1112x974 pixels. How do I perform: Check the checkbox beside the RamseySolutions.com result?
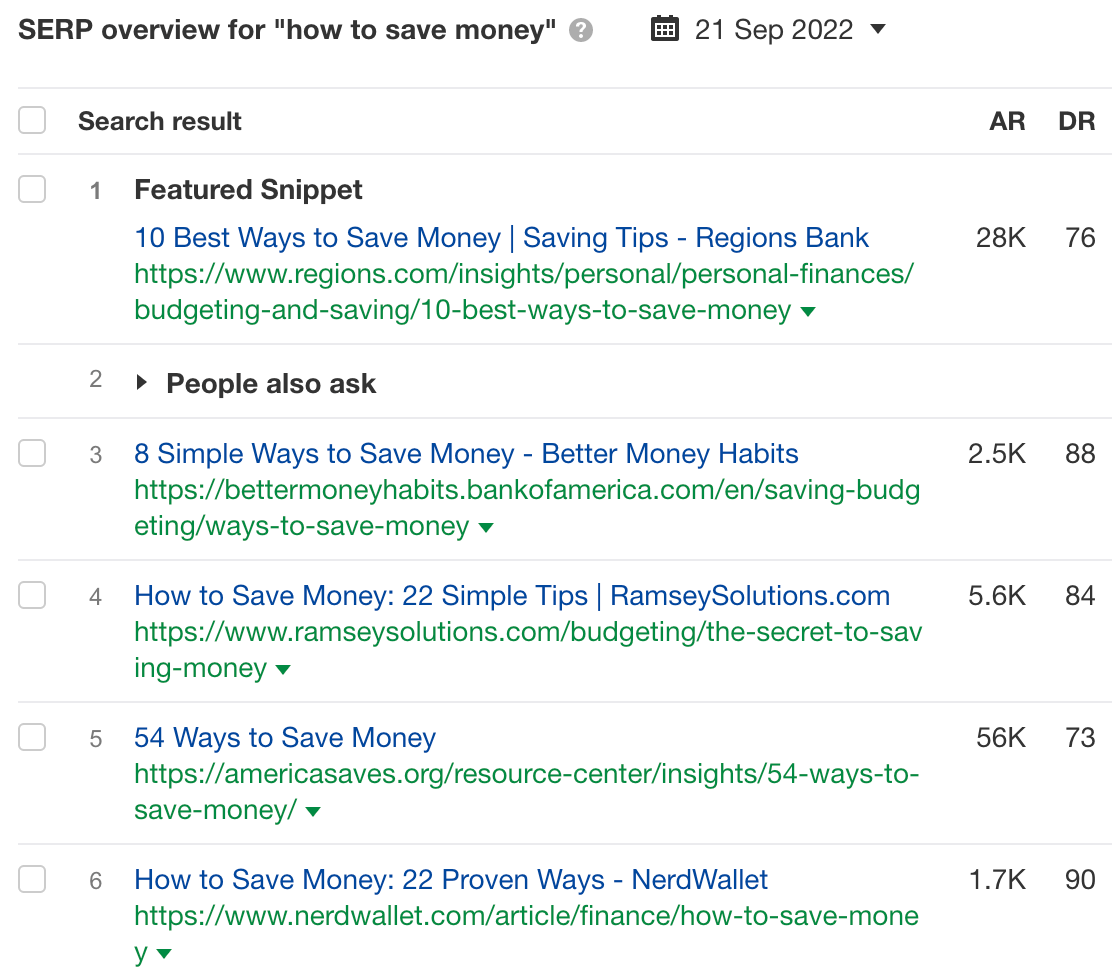pos(32,595)
